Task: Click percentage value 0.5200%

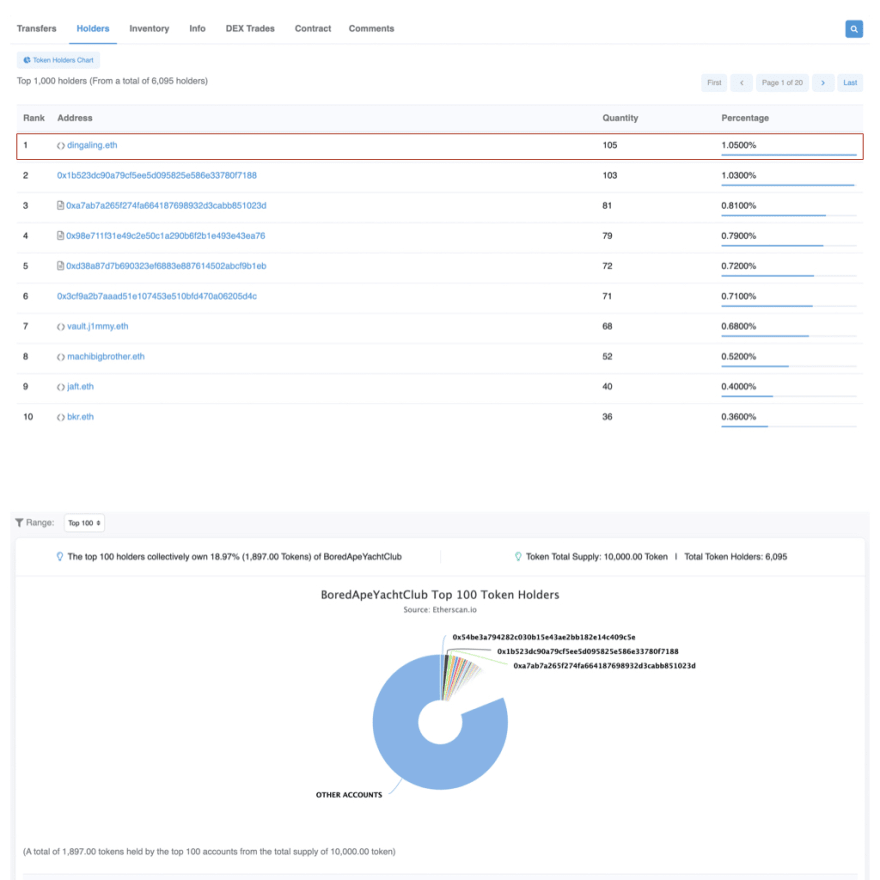Action: (739, 356)
